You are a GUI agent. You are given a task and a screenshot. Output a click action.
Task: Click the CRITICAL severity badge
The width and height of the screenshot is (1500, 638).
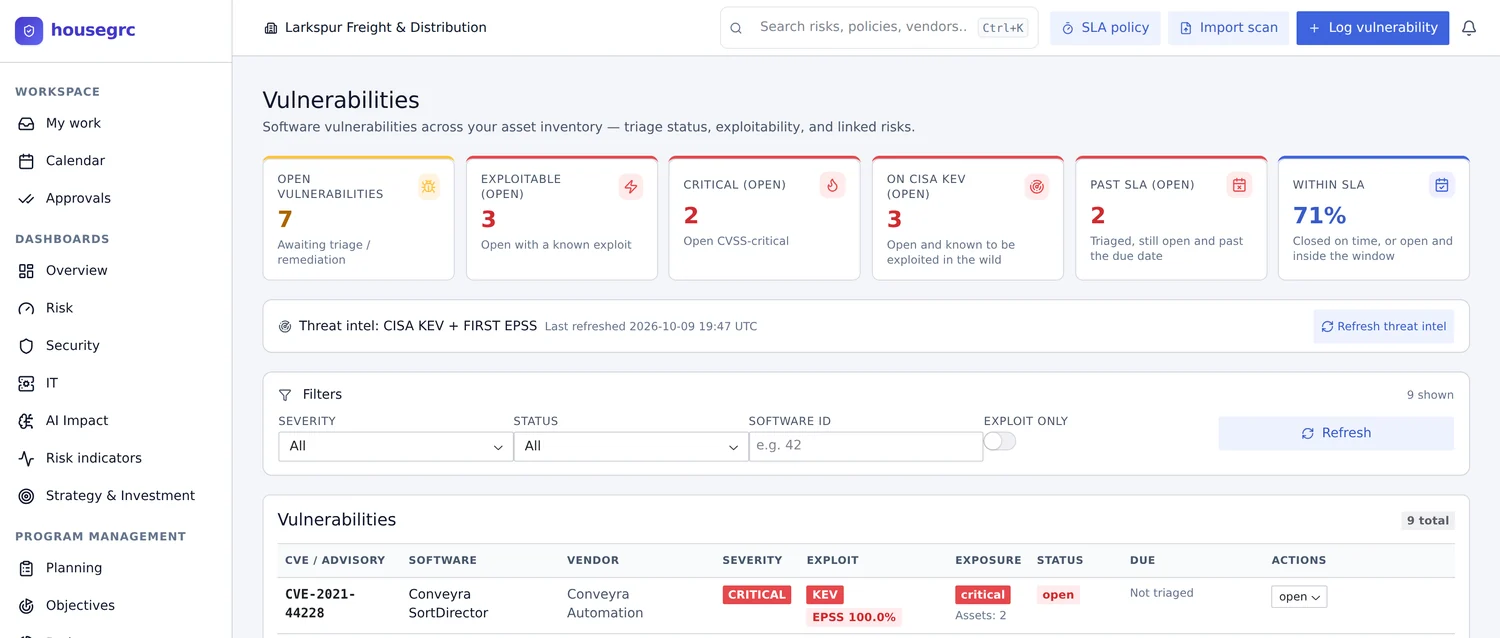click(757, 595)
